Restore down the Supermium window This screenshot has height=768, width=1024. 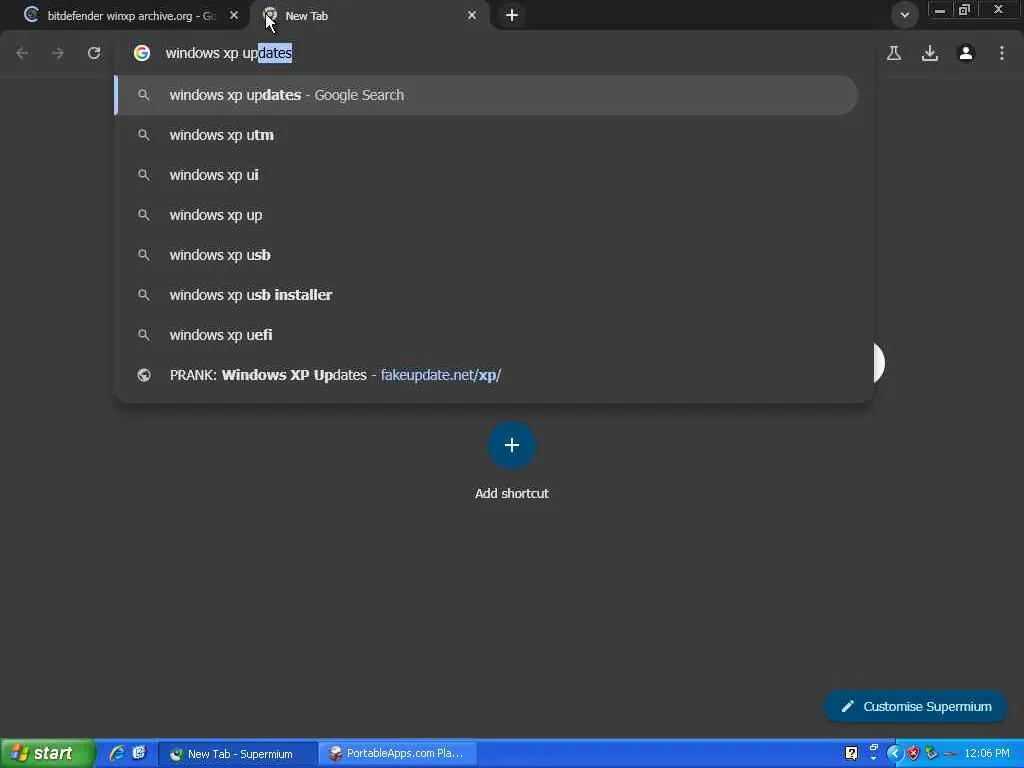(x=965, y=10)
